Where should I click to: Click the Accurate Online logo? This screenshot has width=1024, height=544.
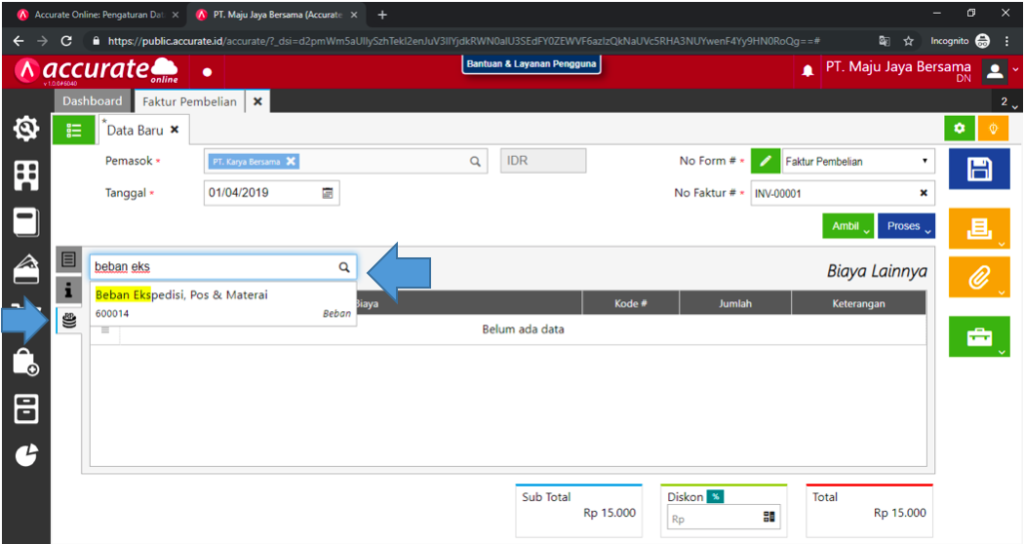tap(97, 71)
